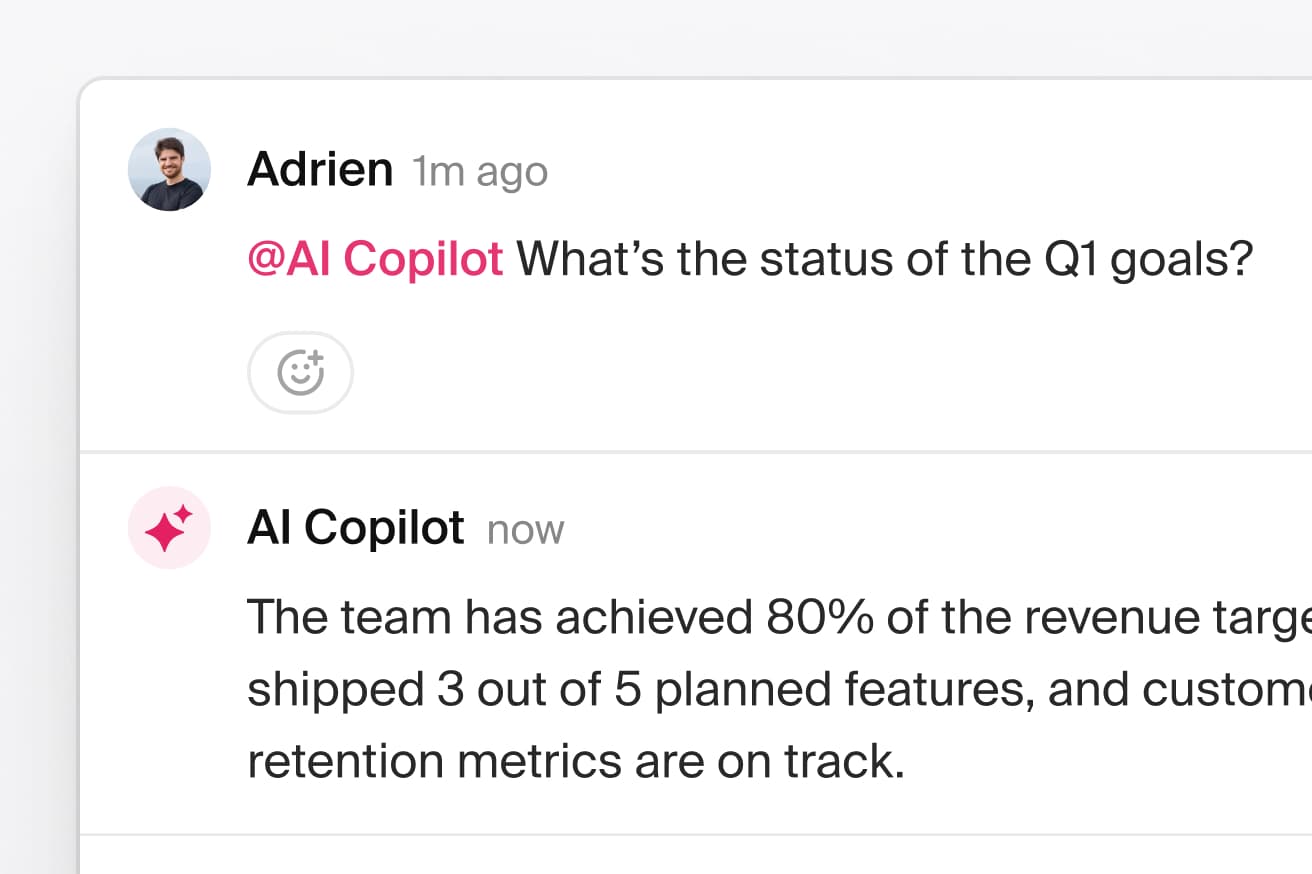Click the "1m ago" timestamp
The width and height of the screenshot is (1312, 874).
coord(480,172)
